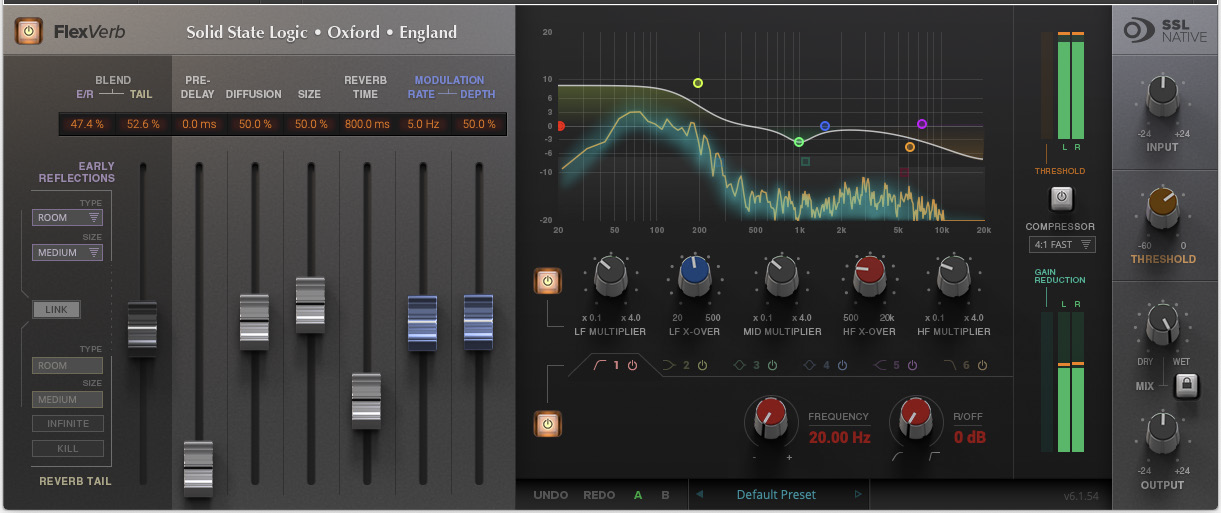Open the compressor 4:1 FAST dropdown
The width and height of the screenshot is (1221, 513).
[1062, 244]
